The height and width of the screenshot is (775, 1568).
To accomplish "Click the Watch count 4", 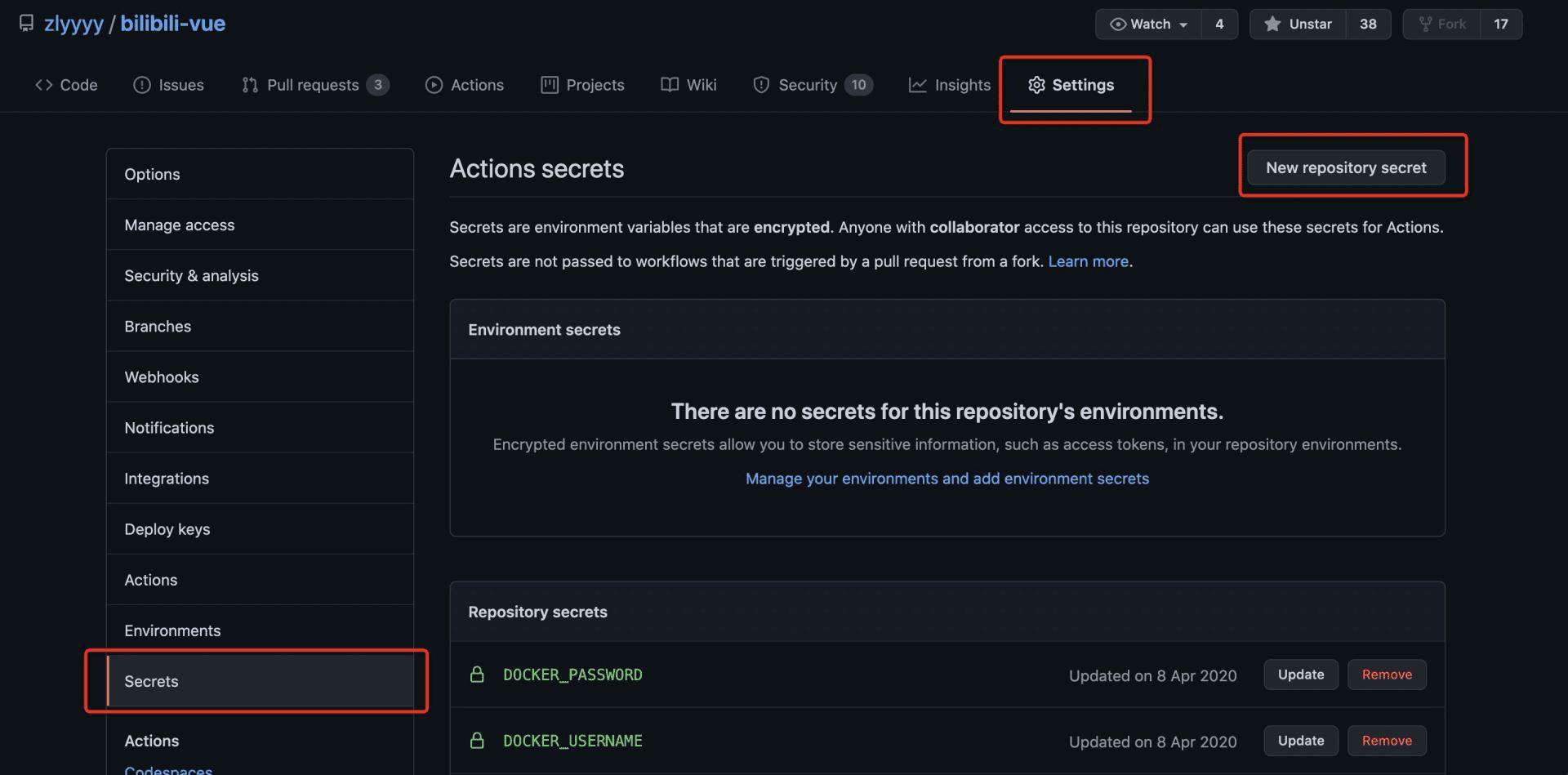I will (1219, 24).
